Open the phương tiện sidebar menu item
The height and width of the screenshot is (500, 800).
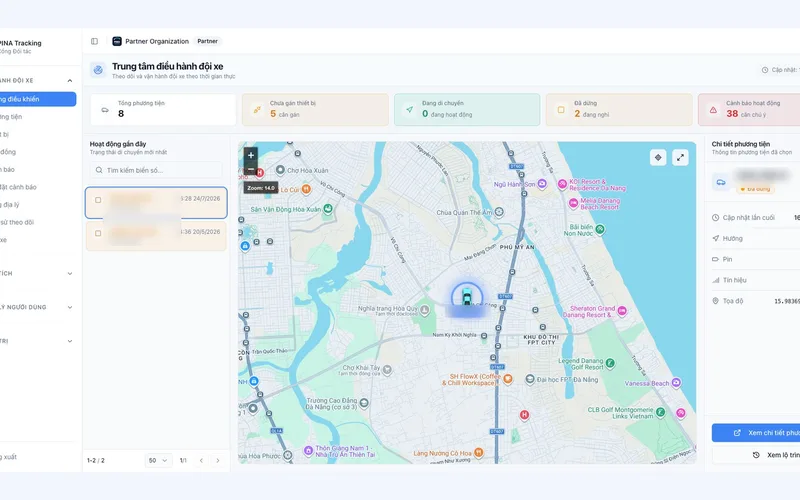[x=37, y=116]
